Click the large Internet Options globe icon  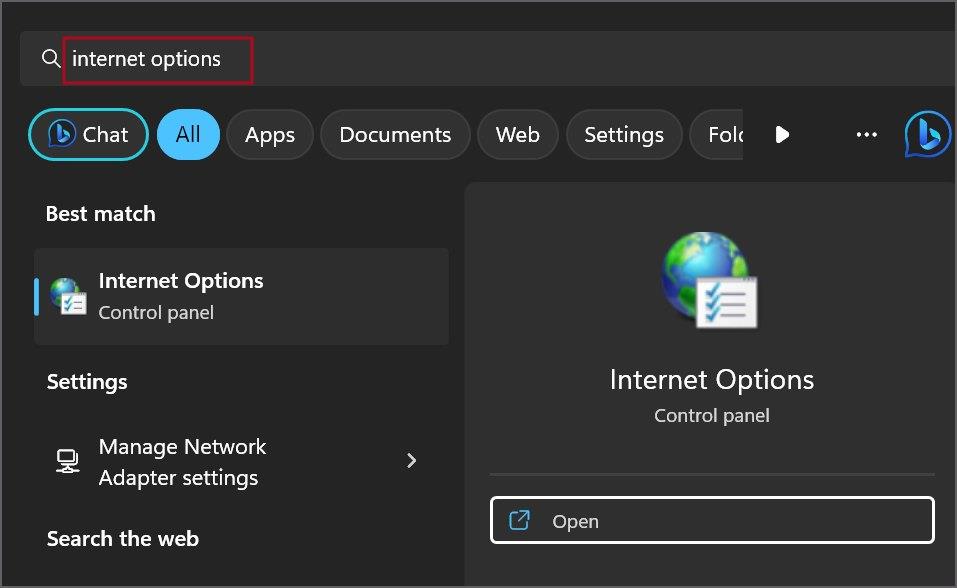tap(710, 280)
